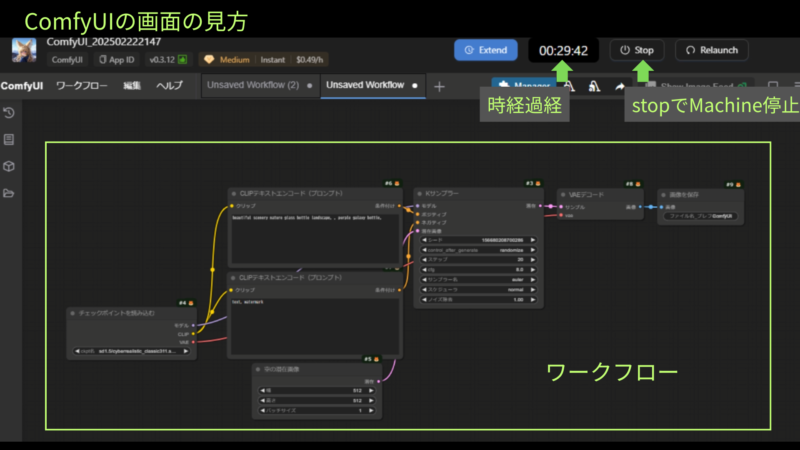This screenshot has height=450, width=800.
Task: Select next checkpoint with ckpt right arrow
Action: tap(186, 351)
